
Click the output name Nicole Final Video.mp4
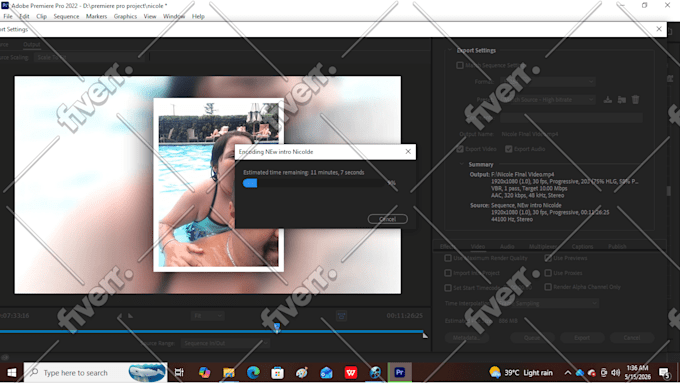(530, 134)
